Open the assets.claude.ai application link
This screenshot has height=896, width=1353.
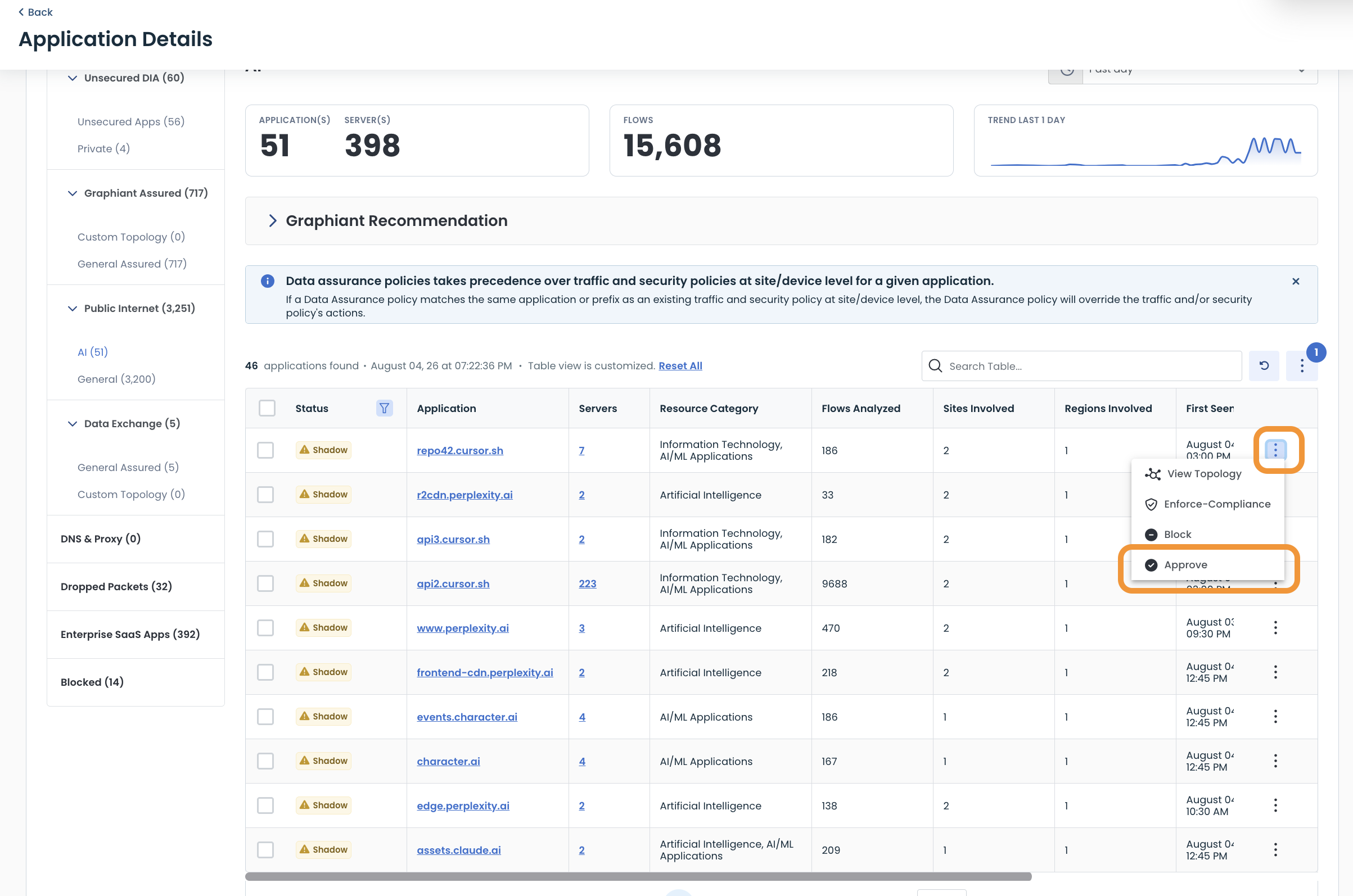coord(458,850)
